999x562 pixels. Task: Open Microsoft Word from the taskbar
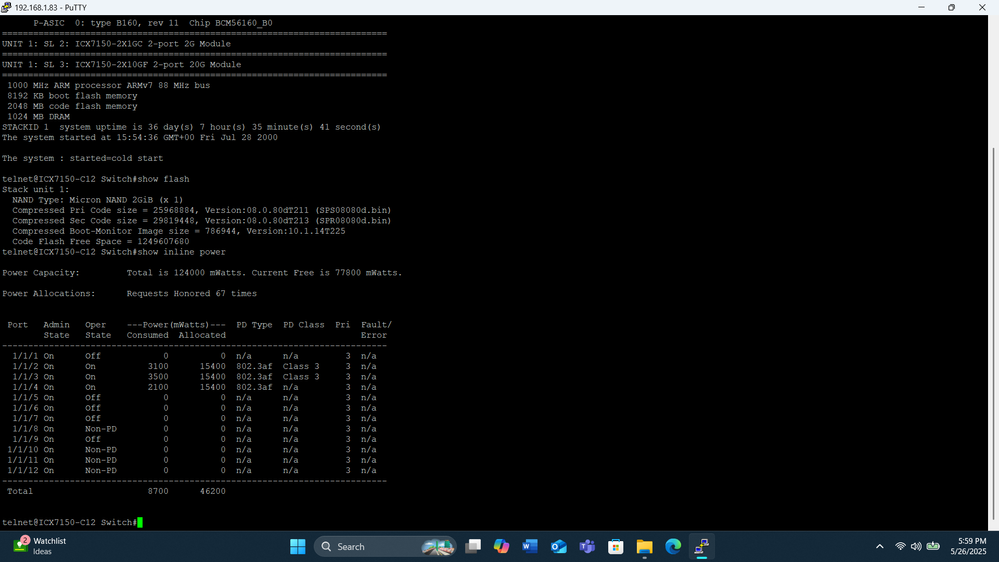[530, 547]
